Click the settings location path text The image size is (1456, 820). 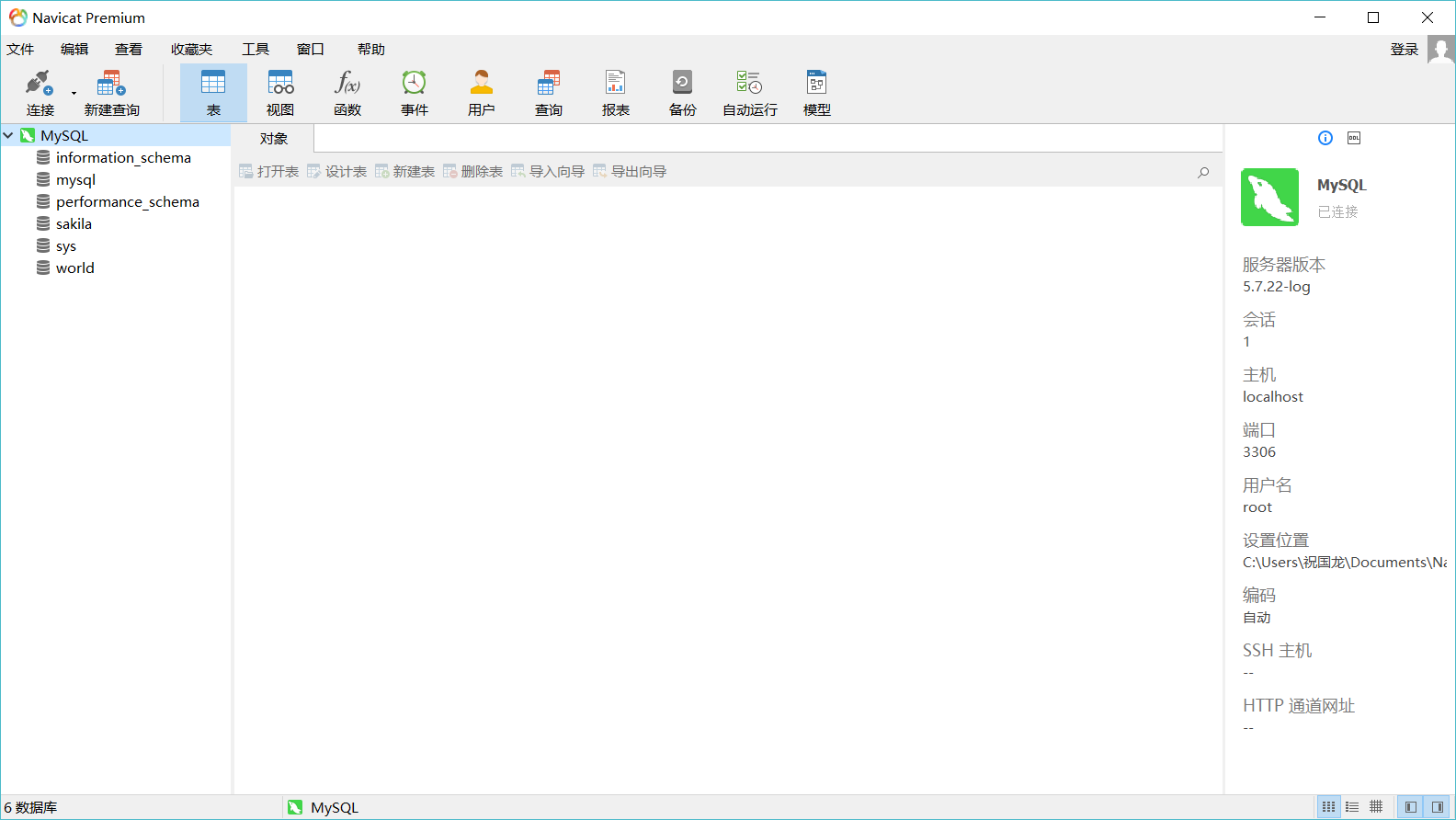coord(1345,562)
